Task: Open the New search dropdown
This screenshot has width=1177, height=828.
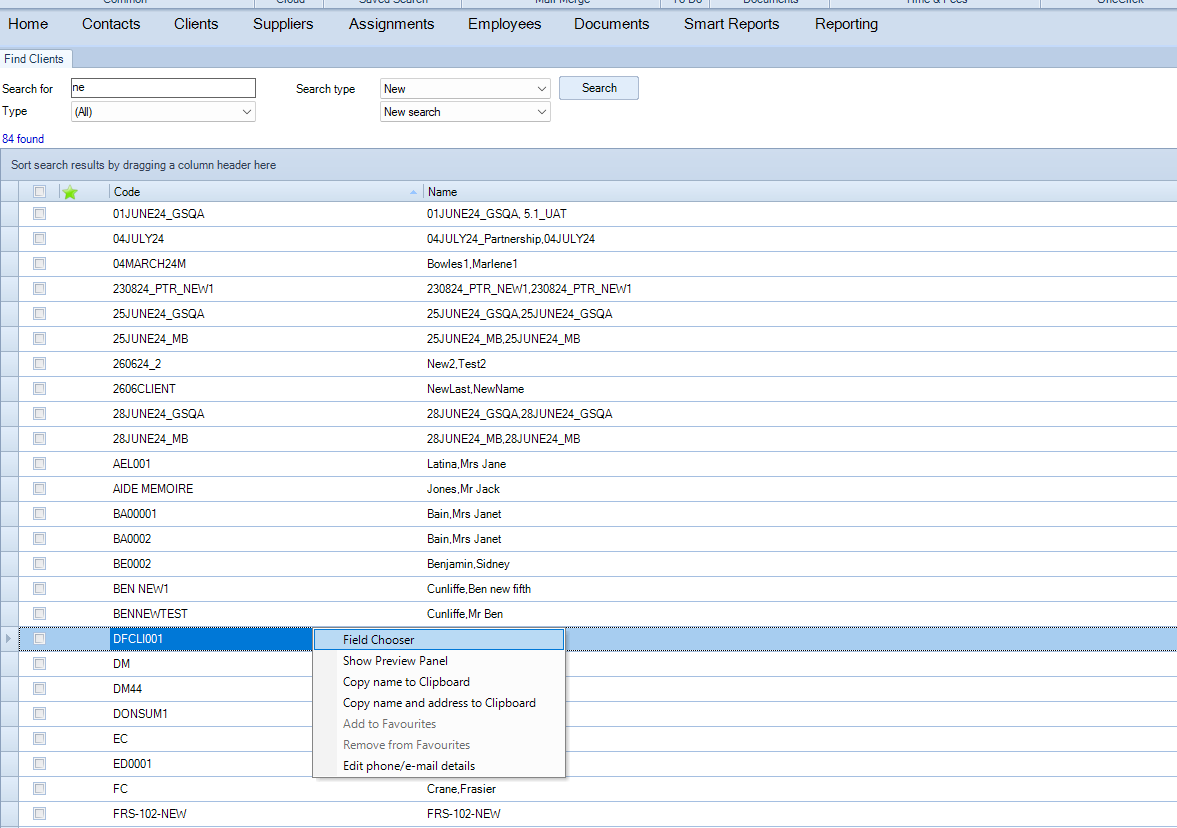Action: tap(465, 112)
